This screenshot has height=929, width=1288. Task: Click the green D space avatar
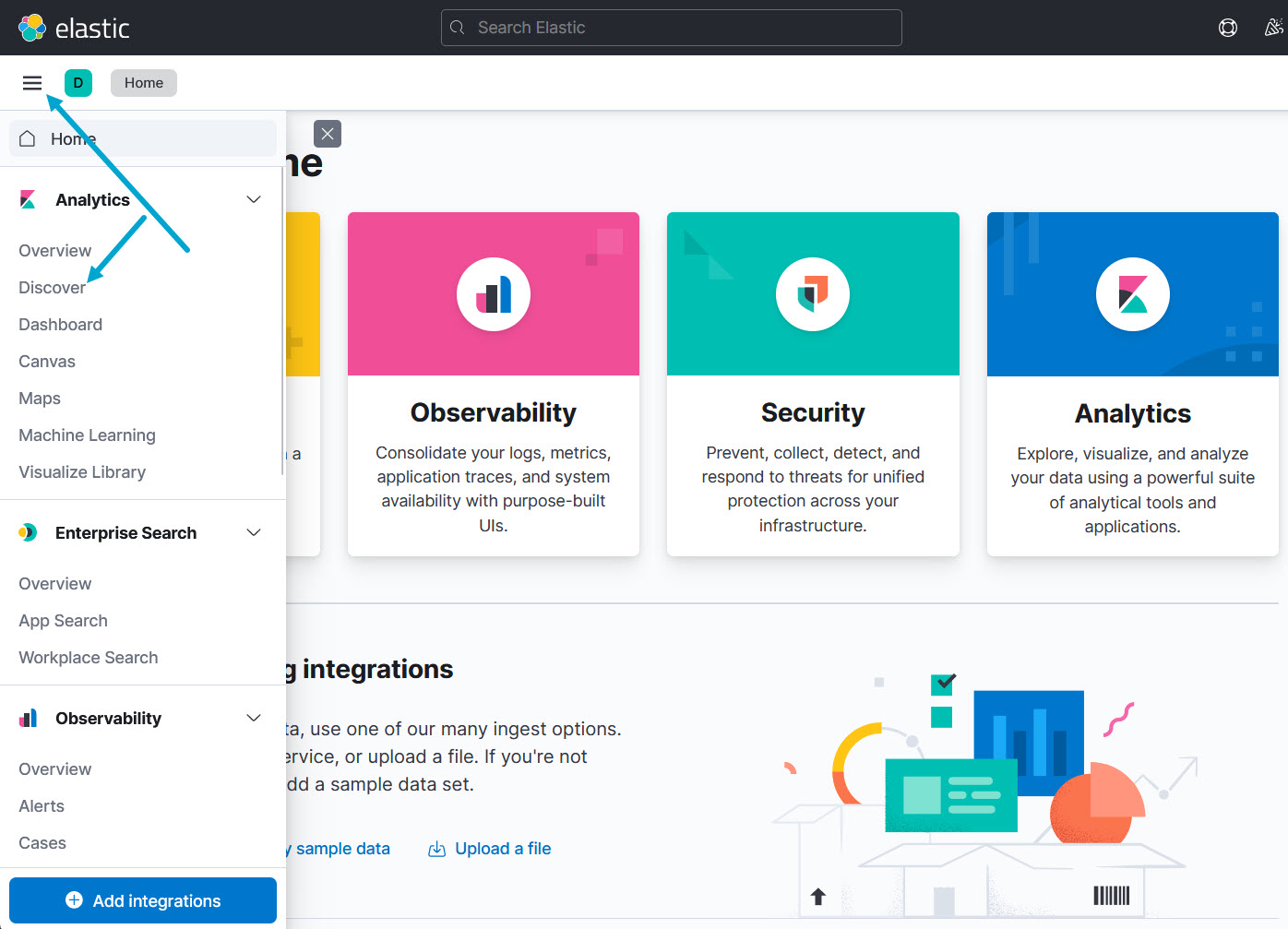[78, 83]
